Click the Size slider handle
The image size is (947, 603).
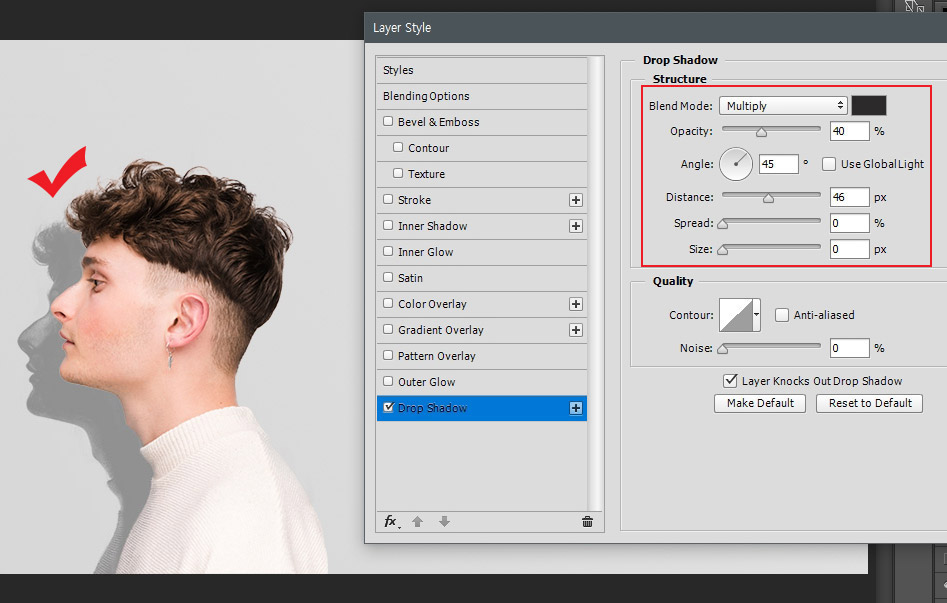pos(722,250)
